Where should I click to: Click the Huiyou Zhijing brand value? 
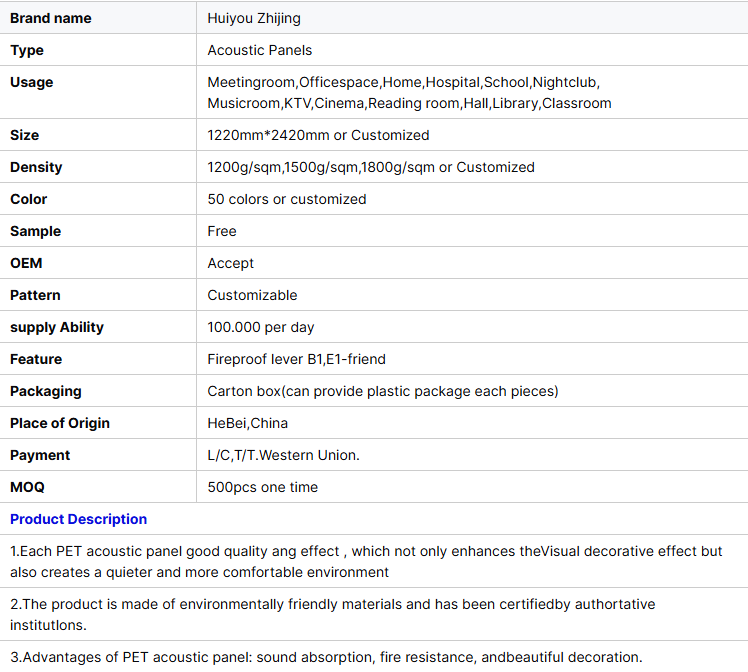pos(254,18)
